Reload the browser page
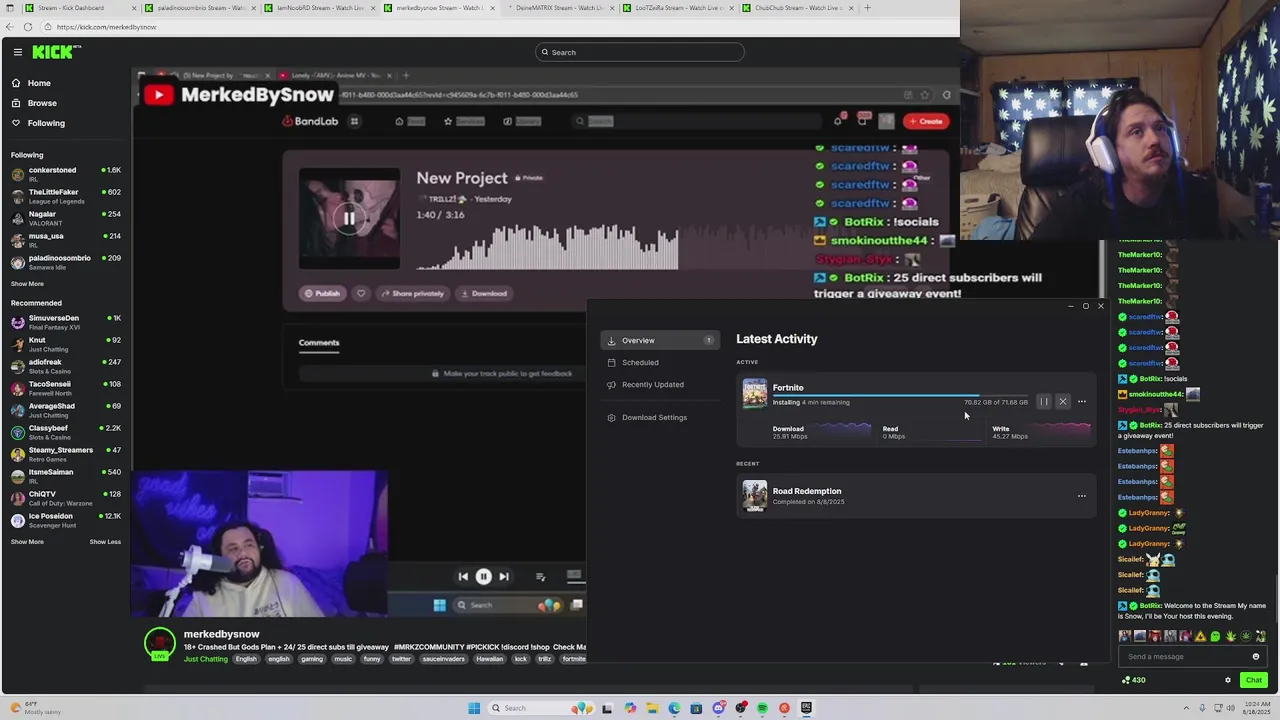1280x720 pixels. 28,27
